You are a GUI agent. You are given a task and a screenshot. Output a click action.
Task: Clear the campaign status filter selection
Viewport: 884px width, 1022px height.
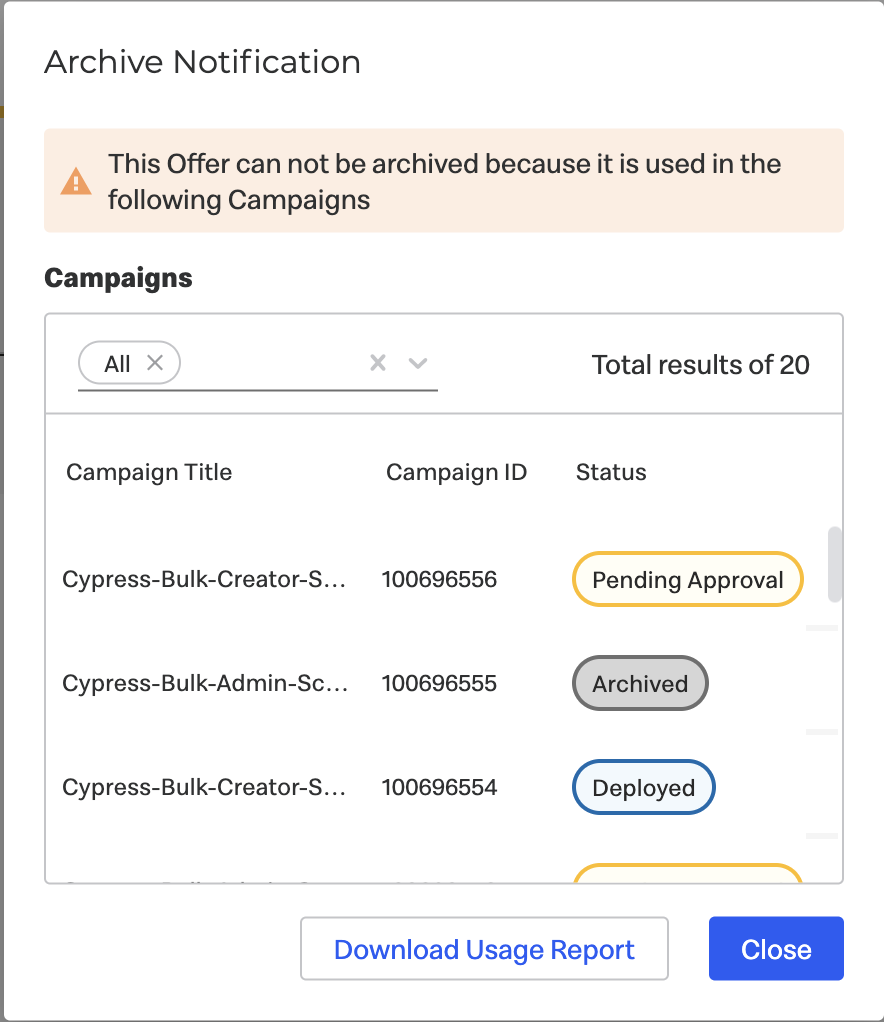pyautogui.click(x=378, y=362)
